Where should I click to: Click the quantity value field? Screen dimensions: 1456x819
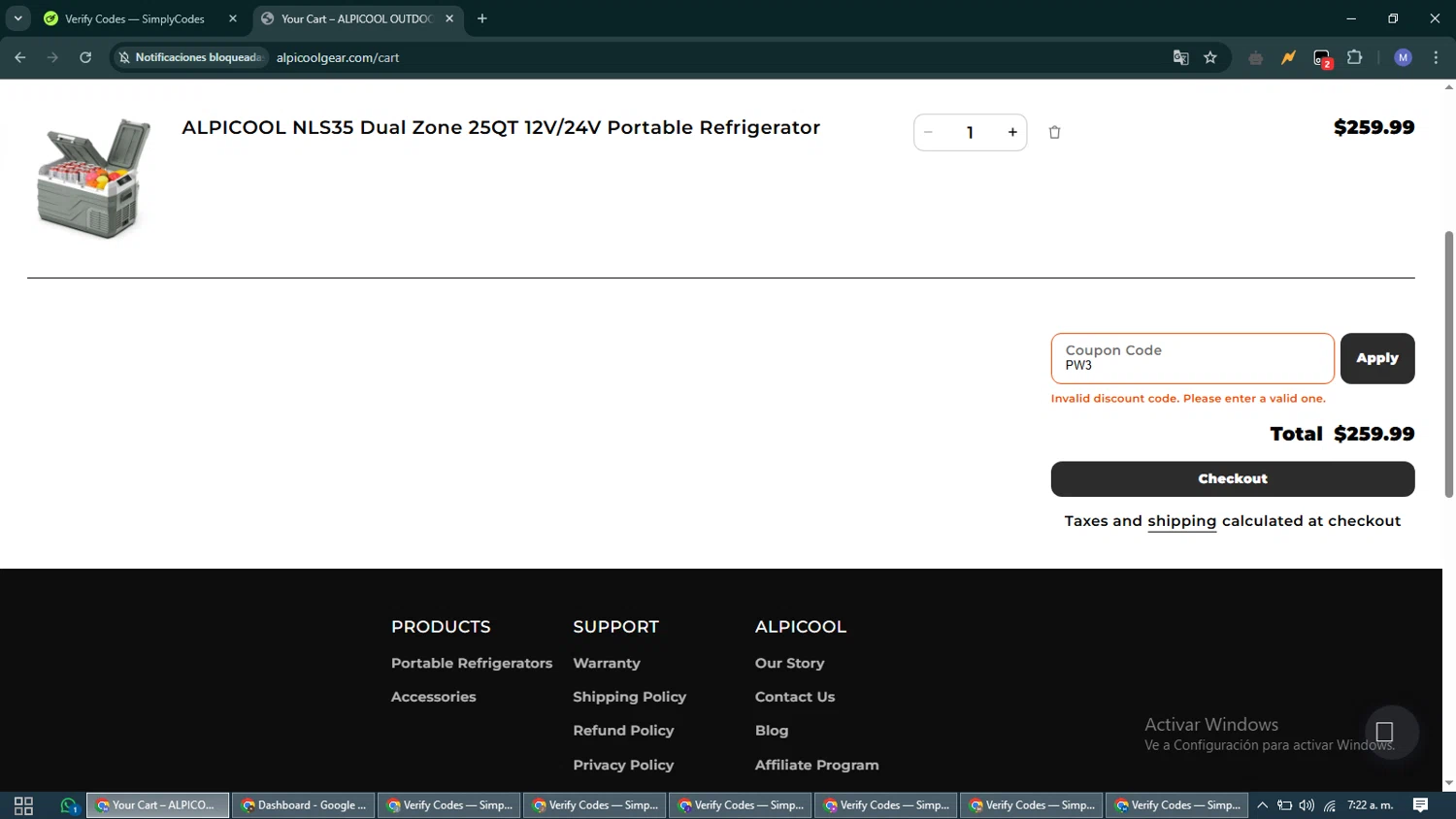pyautogui.click(x=970, y=133)
